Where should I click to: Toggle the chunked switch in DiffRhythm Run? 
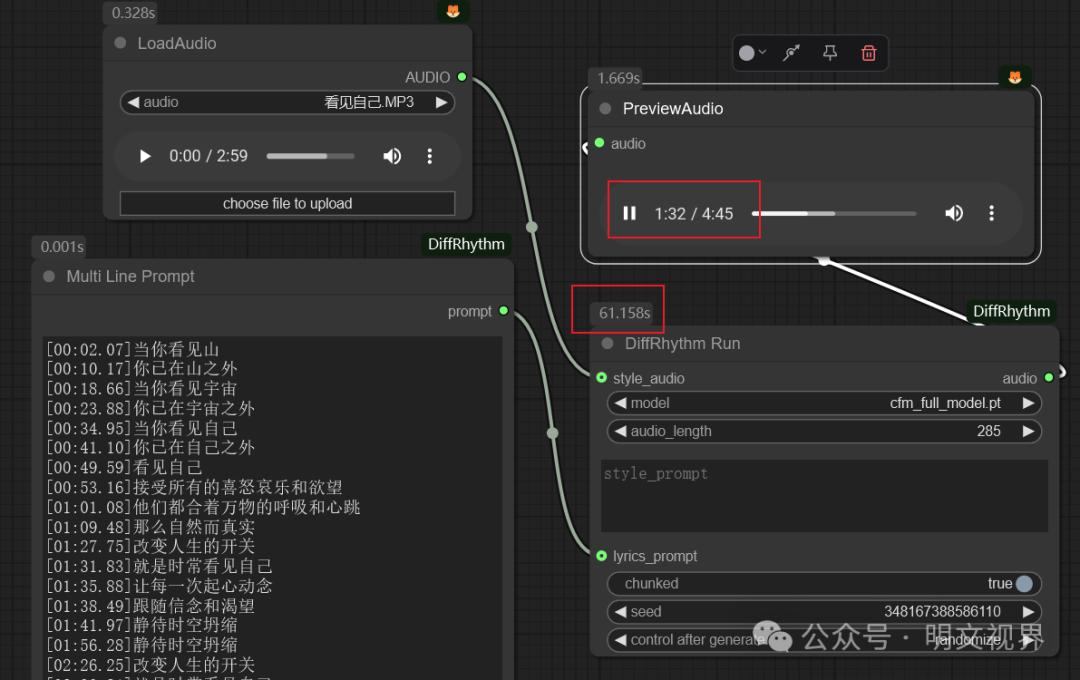pos(1024,584)
